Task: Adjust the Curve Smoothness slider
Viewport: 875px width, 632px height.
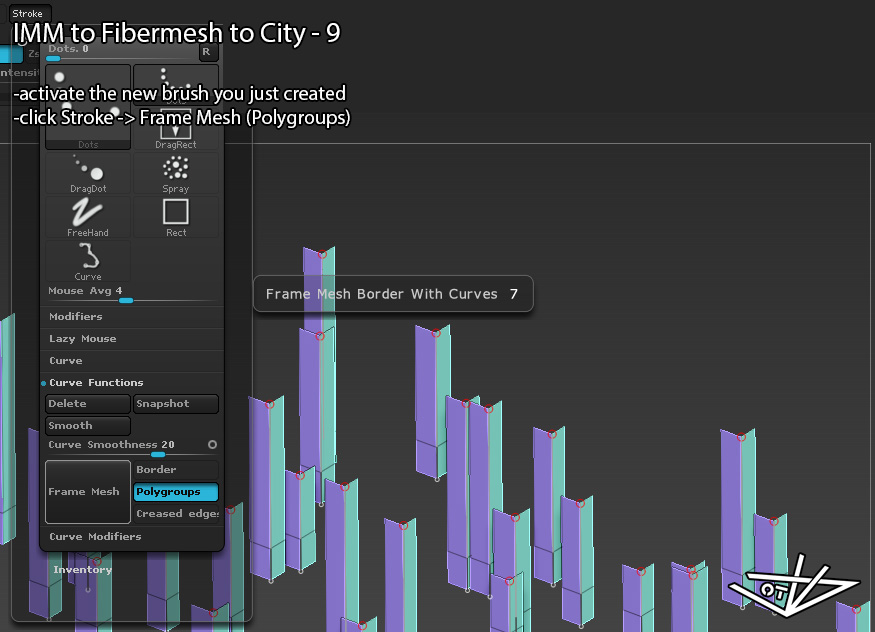Action: pos(126,448)
